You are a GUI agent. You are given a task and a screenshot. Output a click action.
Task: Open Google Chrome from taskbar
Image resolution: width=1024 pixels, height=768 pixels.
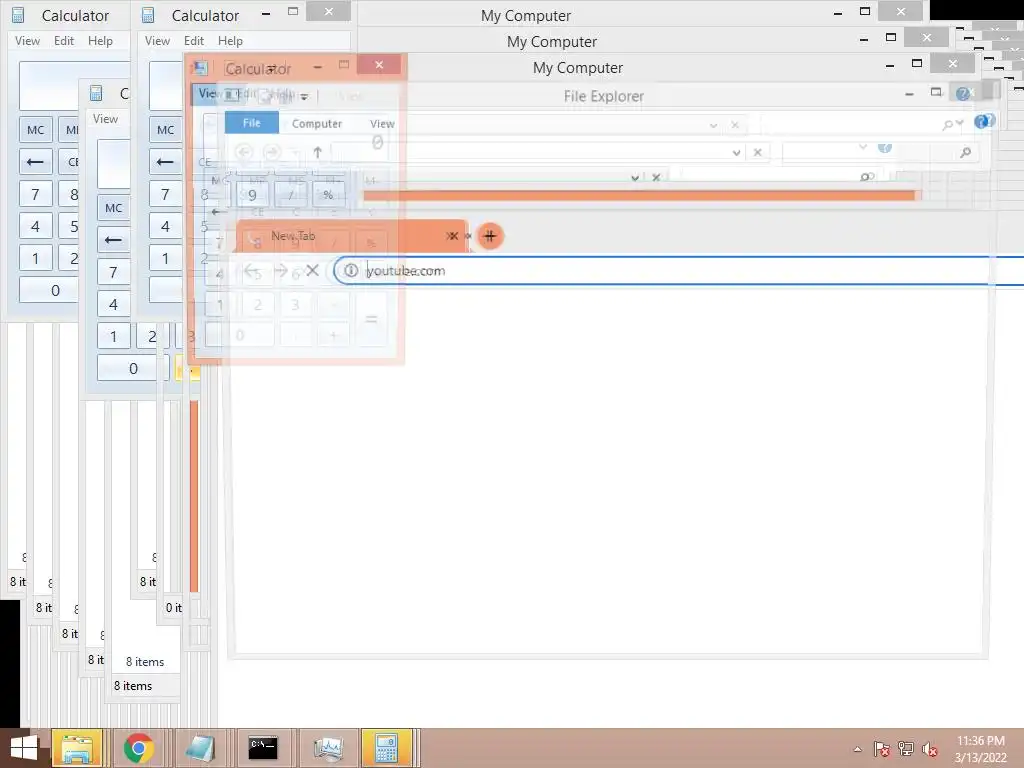[138, 748]
